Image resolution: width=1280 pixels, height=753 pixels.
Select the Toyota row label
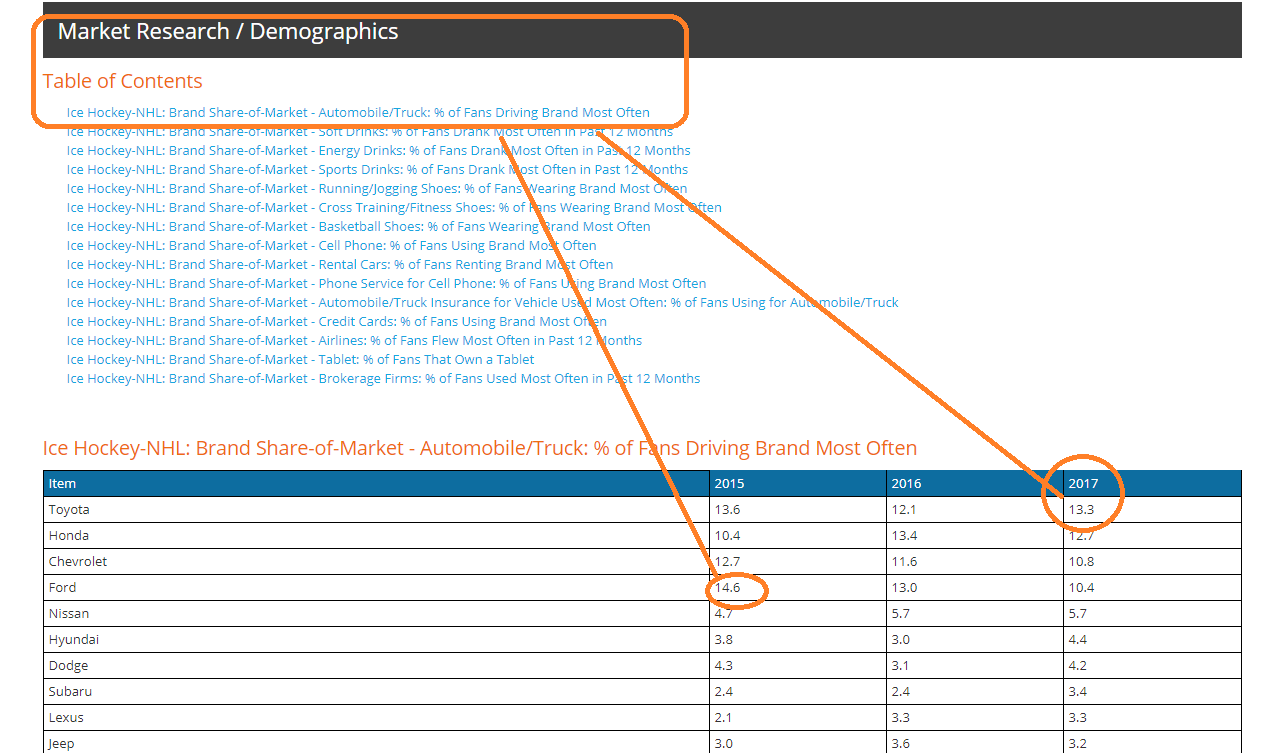click(69, 510)
